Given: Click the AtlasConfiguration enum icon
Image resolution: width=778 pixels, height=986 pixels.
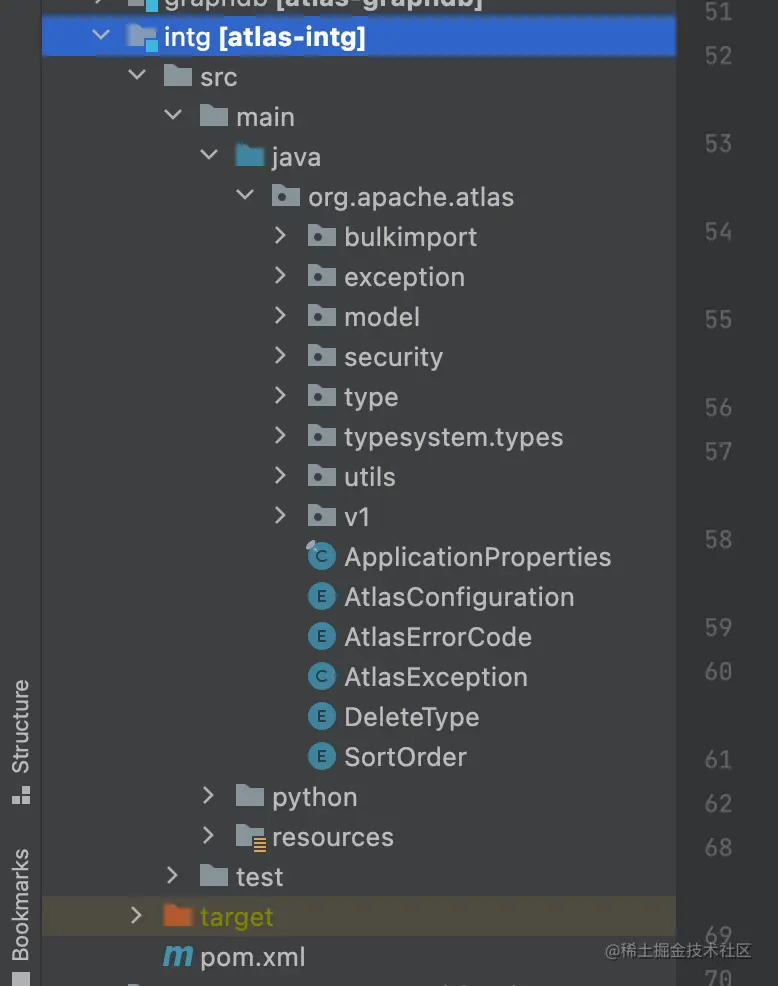Looking at the screenshot, I should (322, 596).
